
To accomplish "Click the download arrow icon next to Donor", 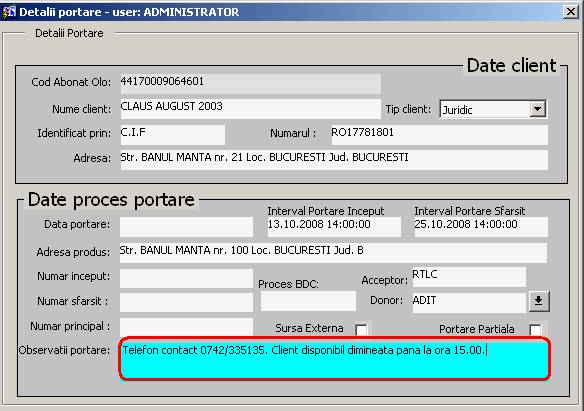I will pos(539,301).
